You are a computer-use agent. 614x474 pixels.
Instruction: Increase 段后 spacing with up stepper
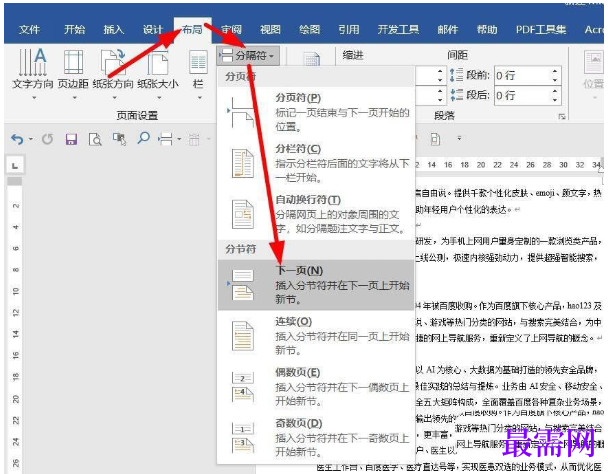tap(555, 91)
